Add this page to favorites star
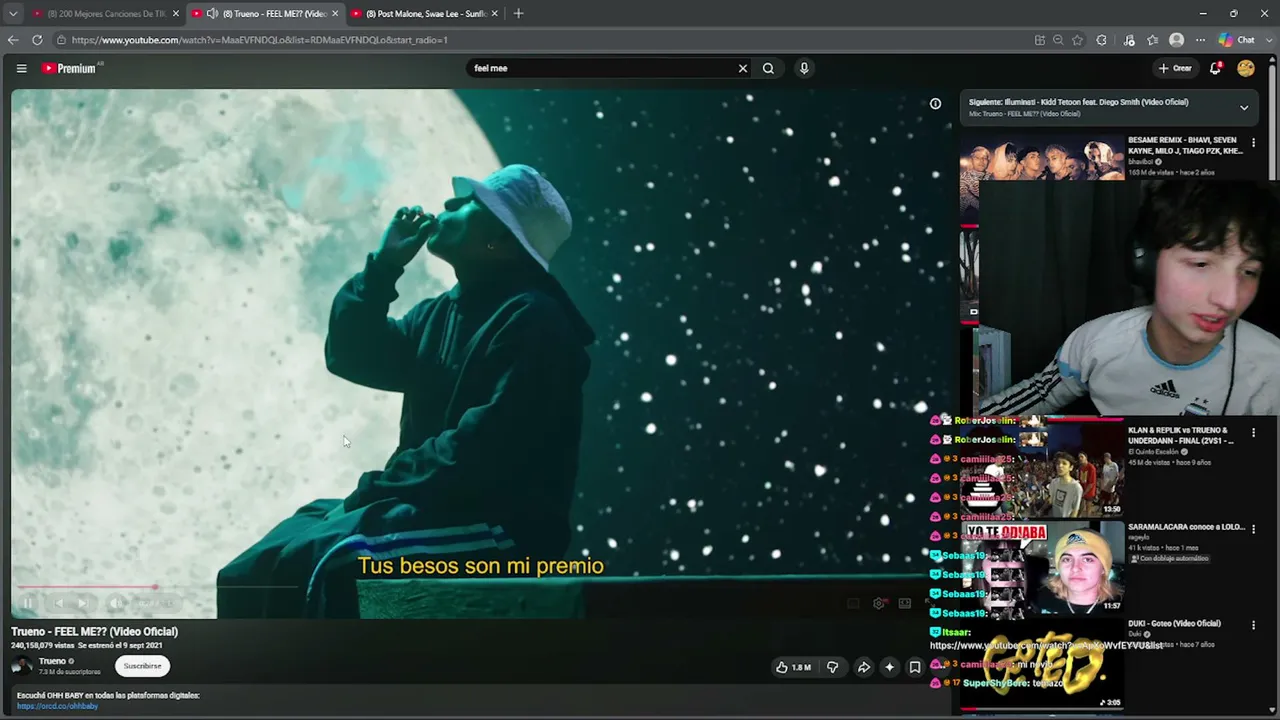The height and width of the screenshot is (720, 1280). [1077, 40]
